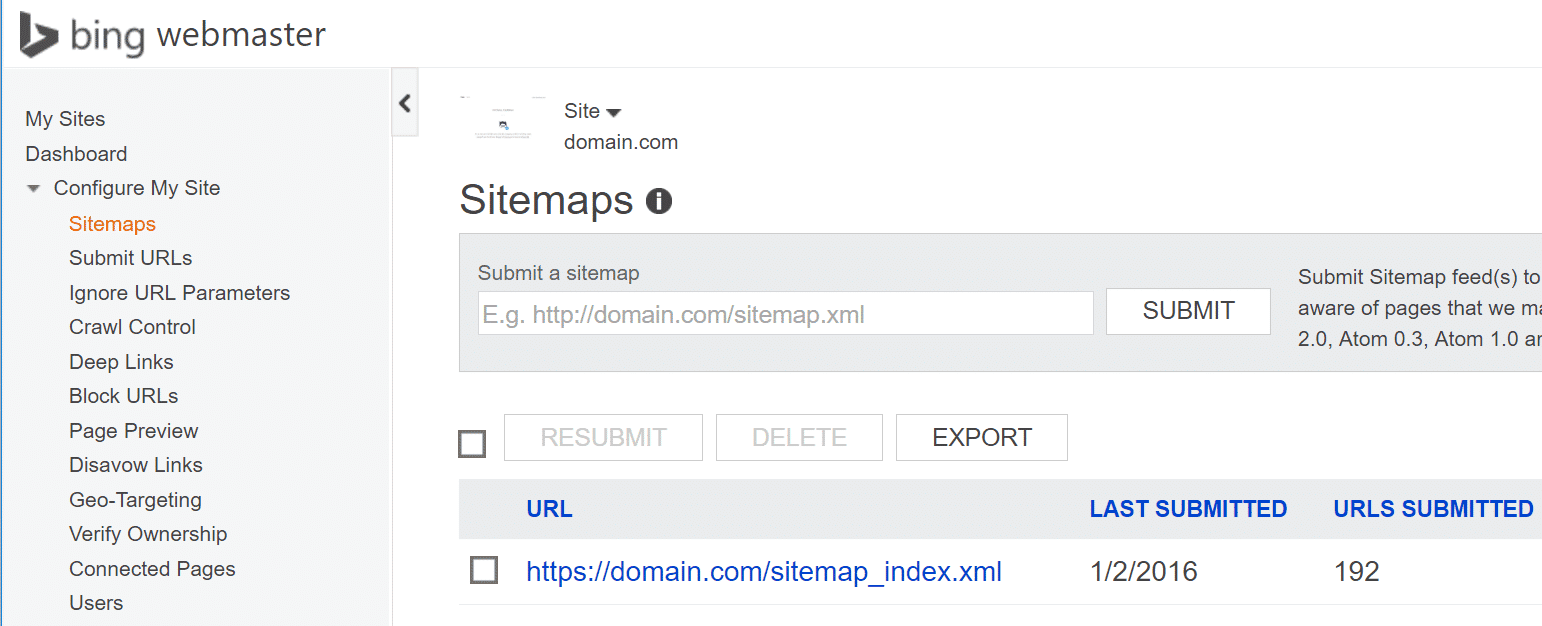Viewport: 1542px width, 626px height.
Task: Sort by the LAST SUBMITTED column
Action: pyautogui.click(x=1188, y=508)
